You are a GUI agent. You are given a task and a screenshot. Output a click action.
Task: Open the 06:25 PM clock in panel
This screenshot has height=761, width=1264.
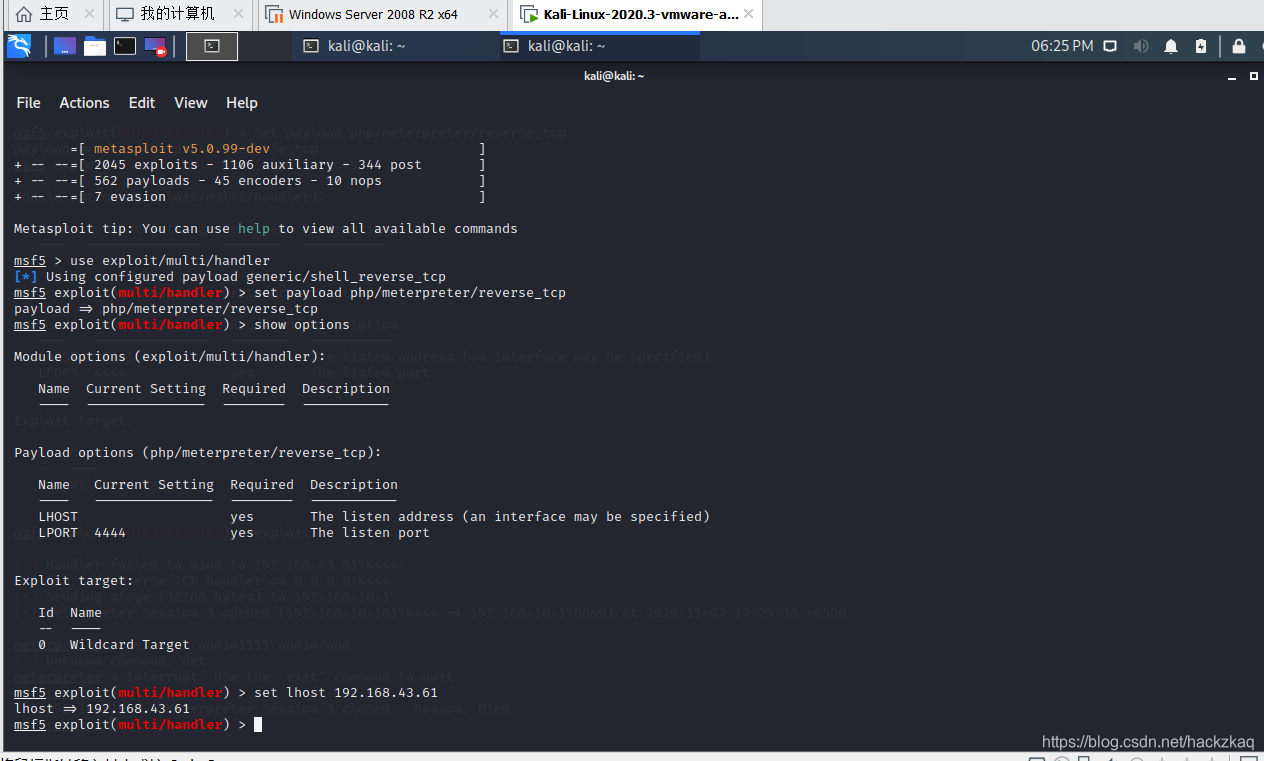pos(1062,46)
